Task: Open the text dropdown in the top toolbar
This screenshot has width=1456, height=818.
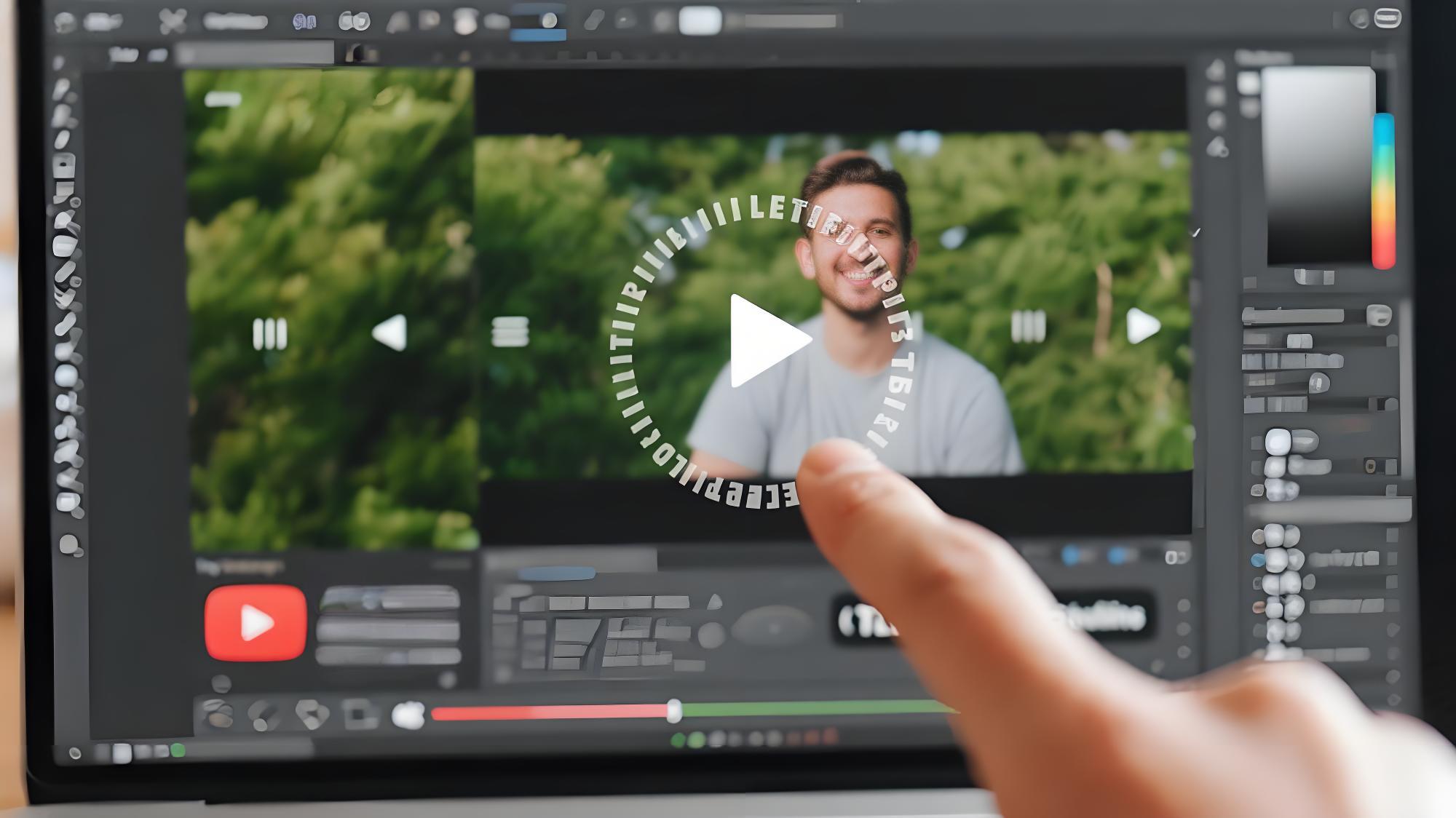Action: [x=235, y=21]
